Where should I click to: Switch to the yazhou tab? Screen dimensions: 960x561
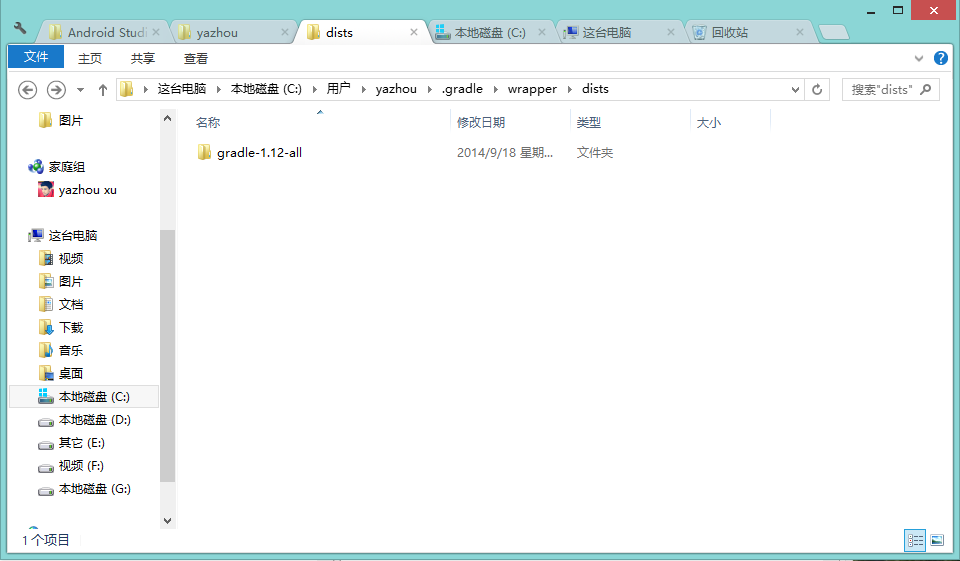click(x=231, y=32)
